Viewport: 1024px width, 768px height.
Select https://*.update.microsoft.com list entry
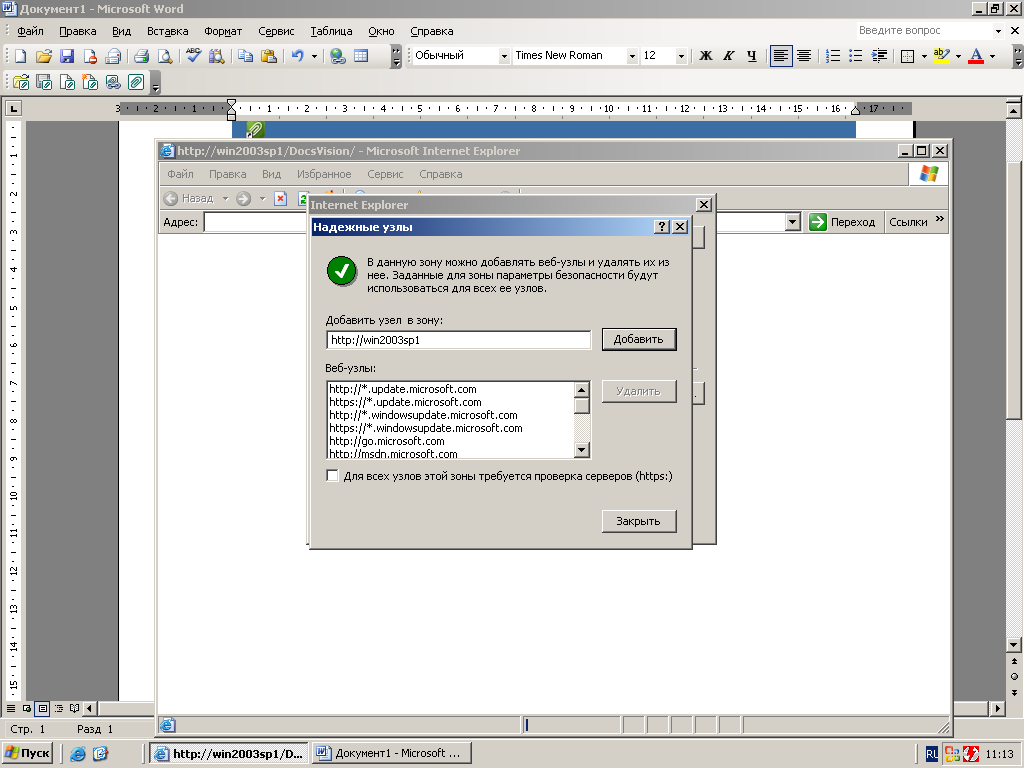[x=405, y=402]
